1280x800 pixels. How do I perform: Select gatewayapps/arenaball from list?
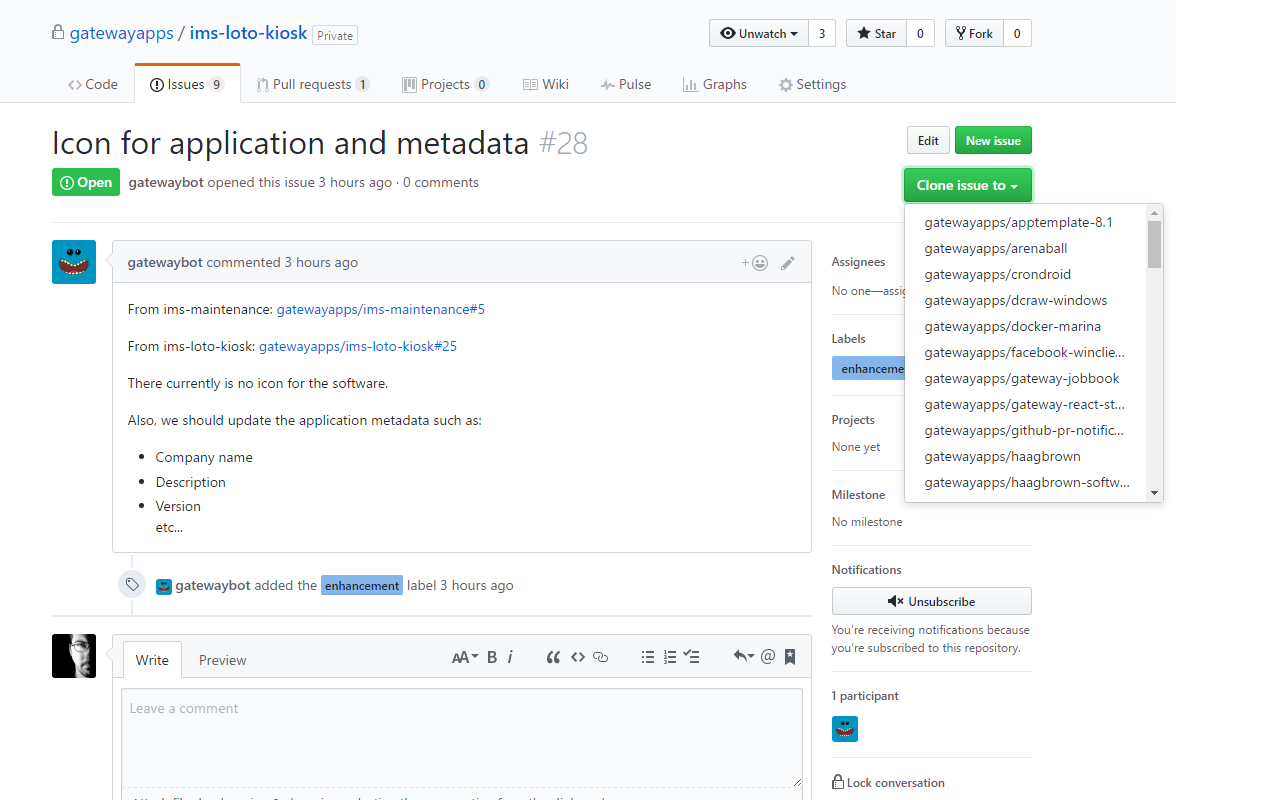coord(1025,248)
